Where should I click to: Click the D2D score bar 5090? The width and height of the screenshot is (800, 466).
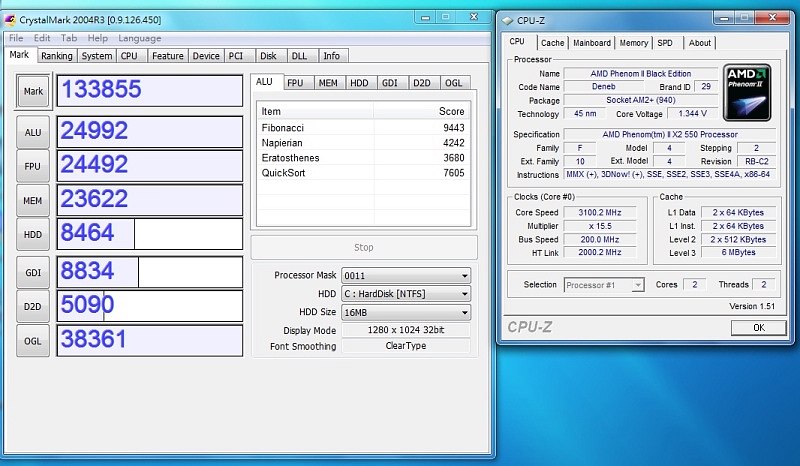point(149,306)
